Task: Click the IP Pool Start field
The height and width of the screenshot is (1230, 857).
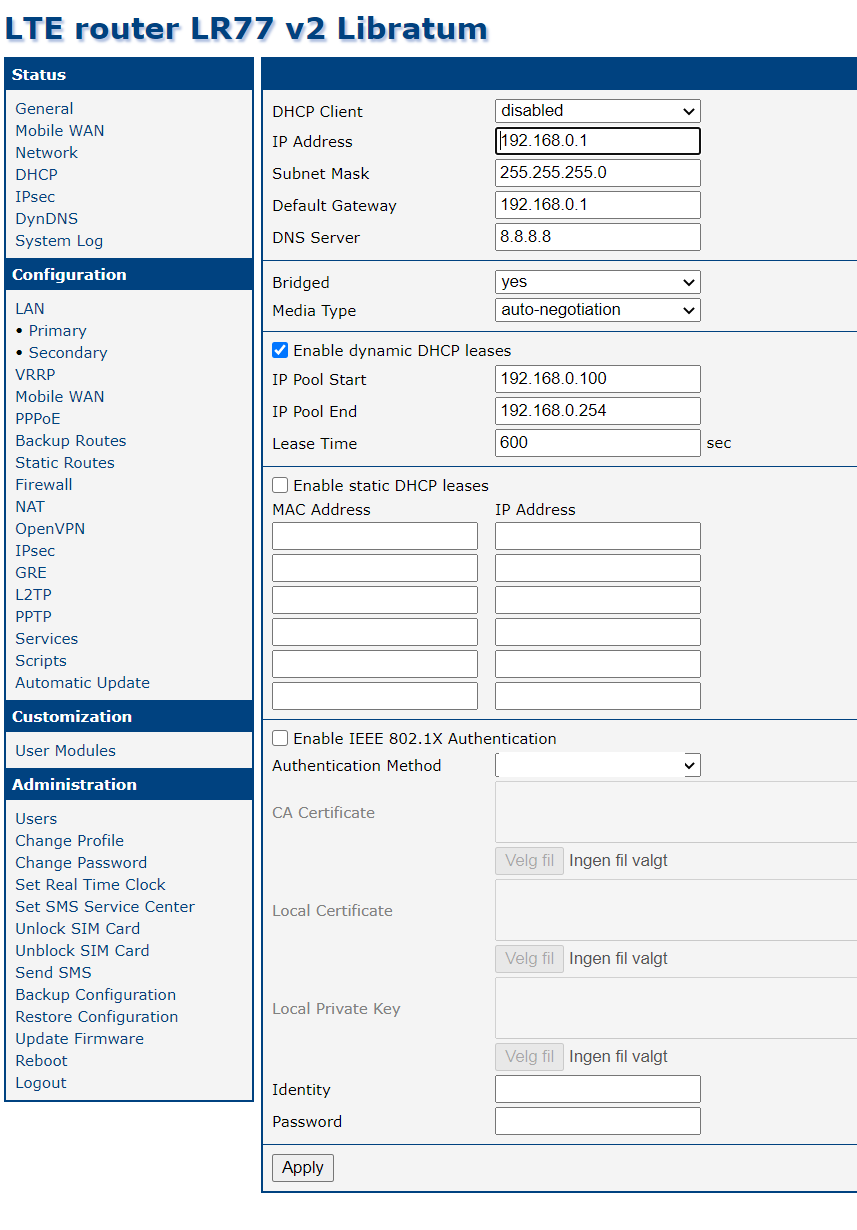Action: pos(598,379)
